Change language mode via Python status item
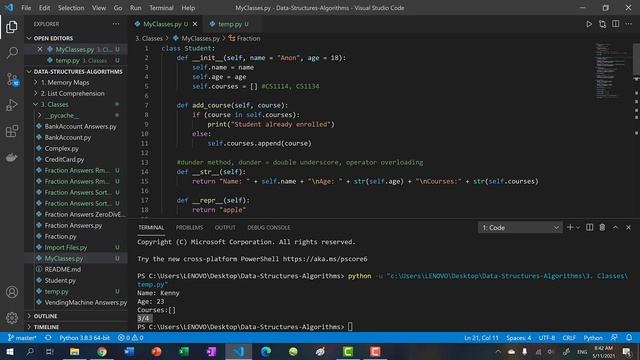Image resolution: width=640 pixels, height=360 pixels. [593, 338]
